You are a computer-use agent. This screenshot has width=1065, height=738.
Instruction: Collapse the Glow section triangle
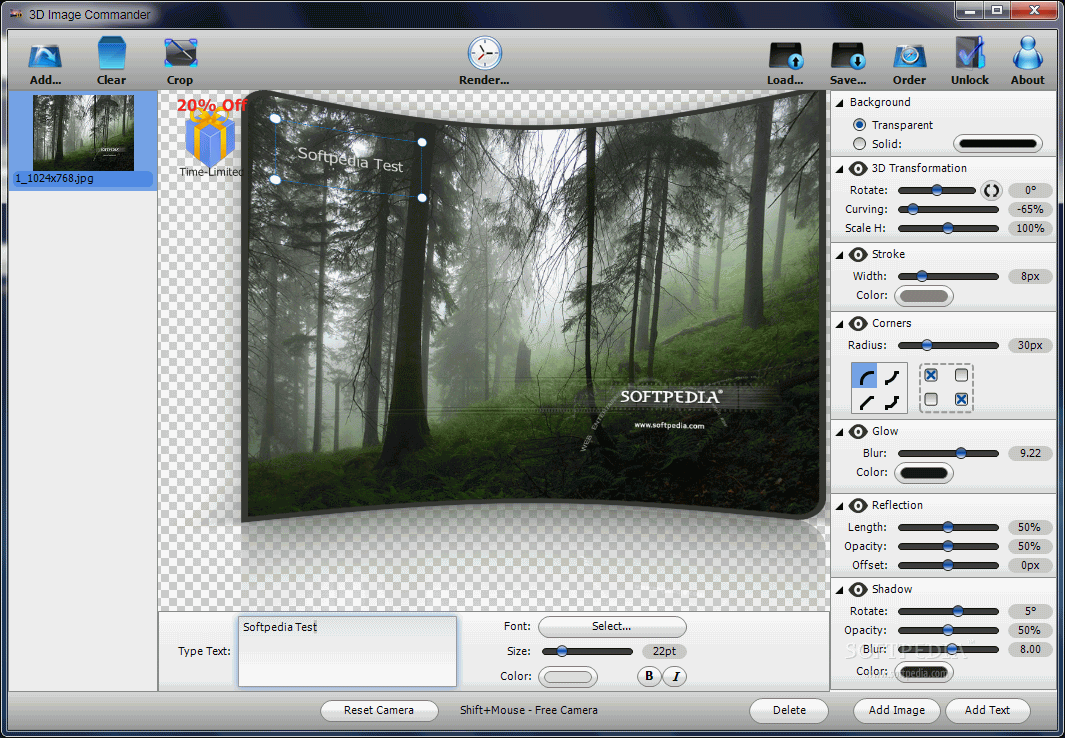840,432
